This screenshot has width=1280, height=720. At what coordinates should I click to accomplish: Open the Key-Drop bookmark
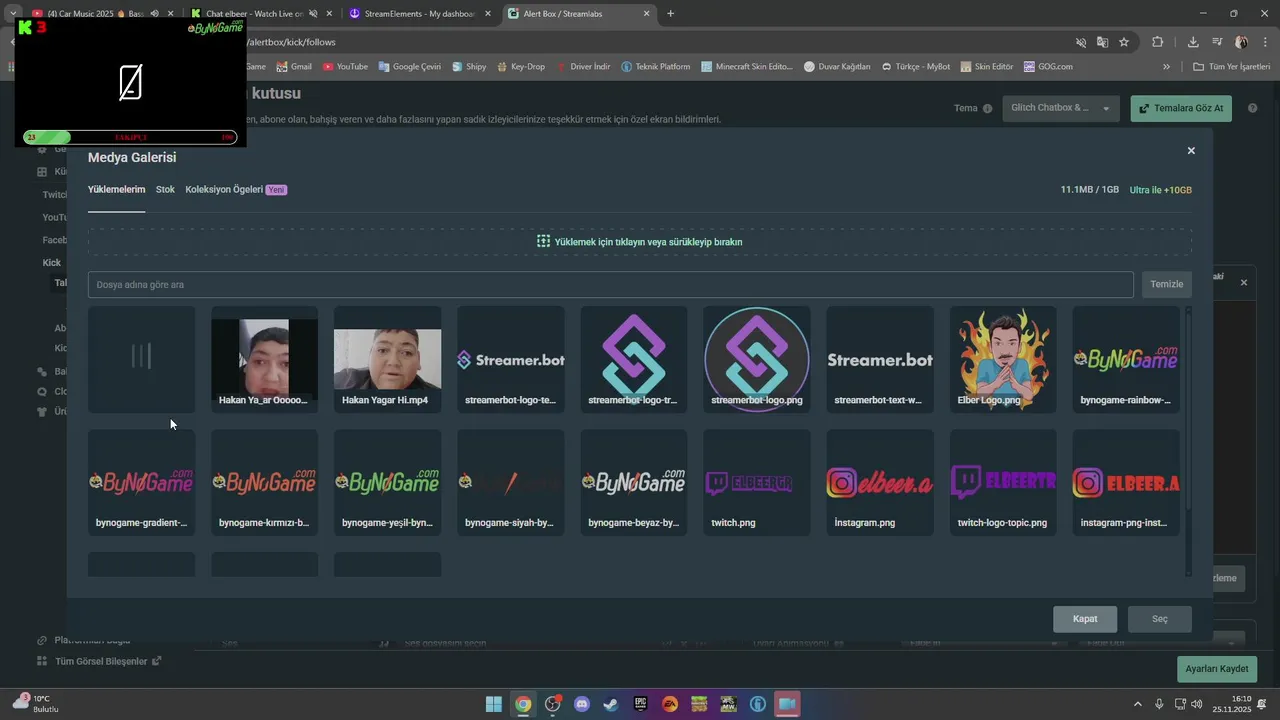[520, 67]
